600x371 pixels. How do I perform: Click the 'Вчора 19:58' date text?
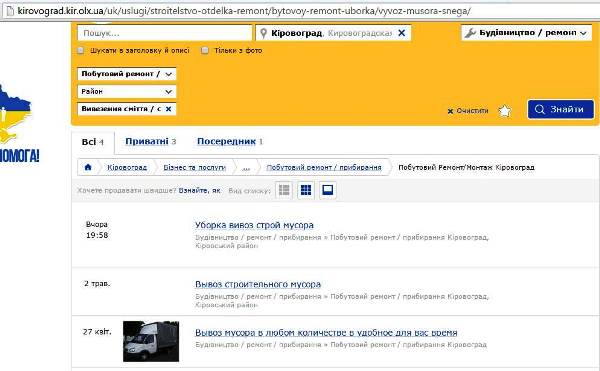(97, 230)
